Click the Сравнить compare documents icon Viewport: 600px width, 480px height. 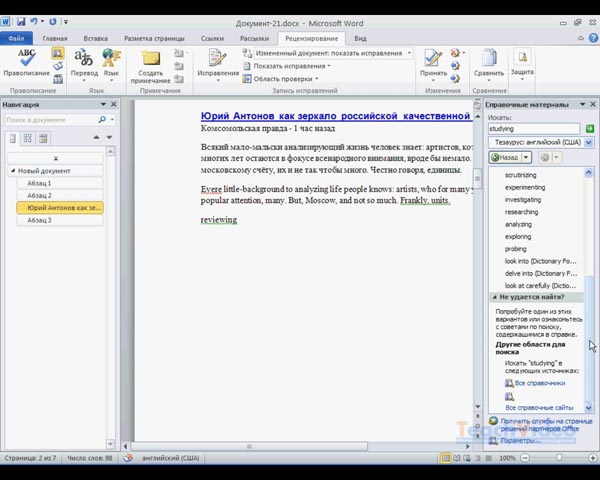(x=489, y=62)
